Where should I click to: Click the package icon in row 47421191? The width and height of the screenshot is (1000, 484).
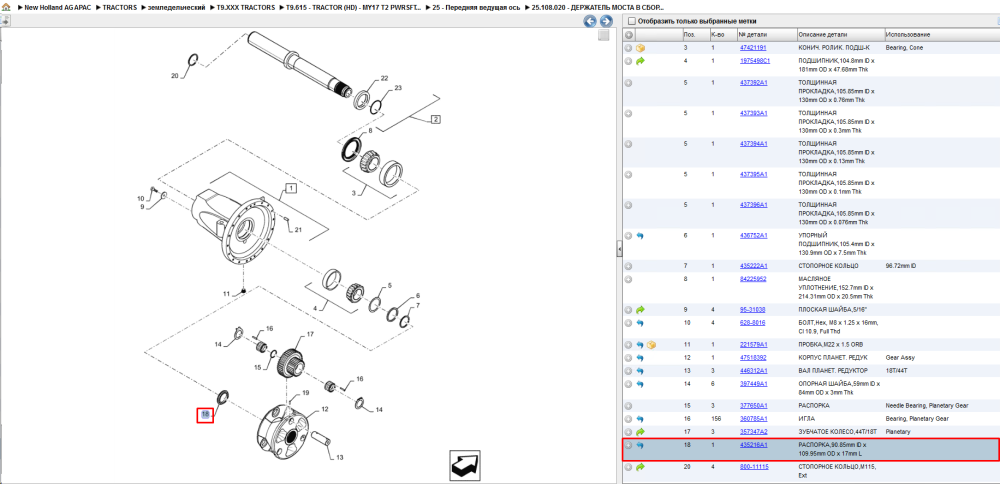pyautogui.click(x=640, y=48)
